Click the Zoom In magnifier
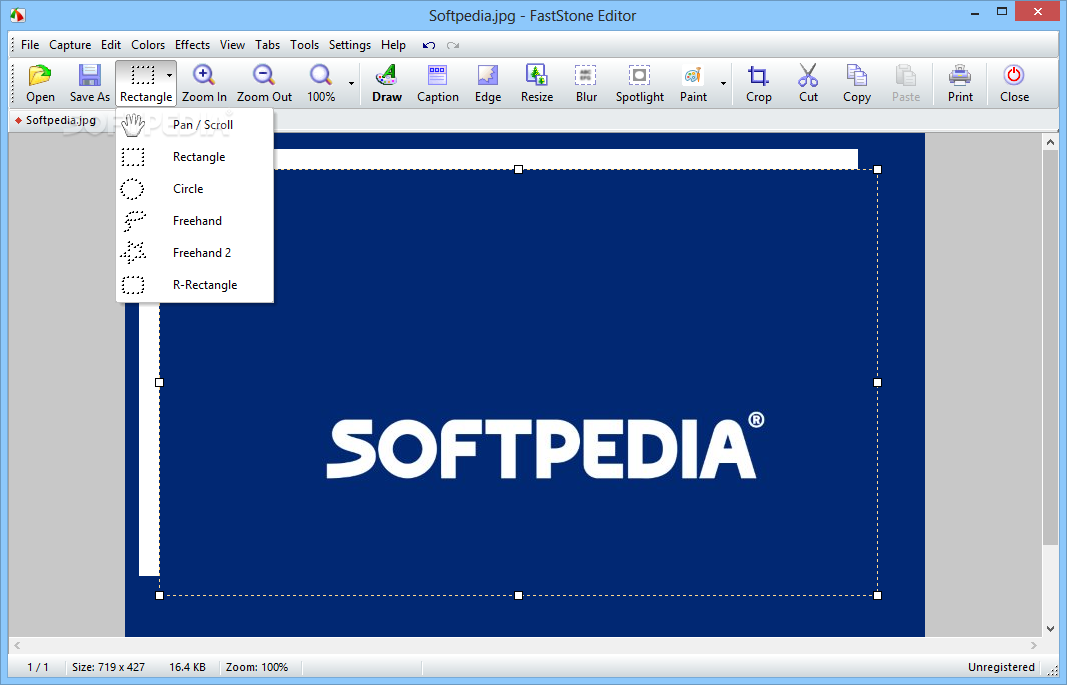Image resolution: width=1067 pixels, height=685 pixels. 203,75
